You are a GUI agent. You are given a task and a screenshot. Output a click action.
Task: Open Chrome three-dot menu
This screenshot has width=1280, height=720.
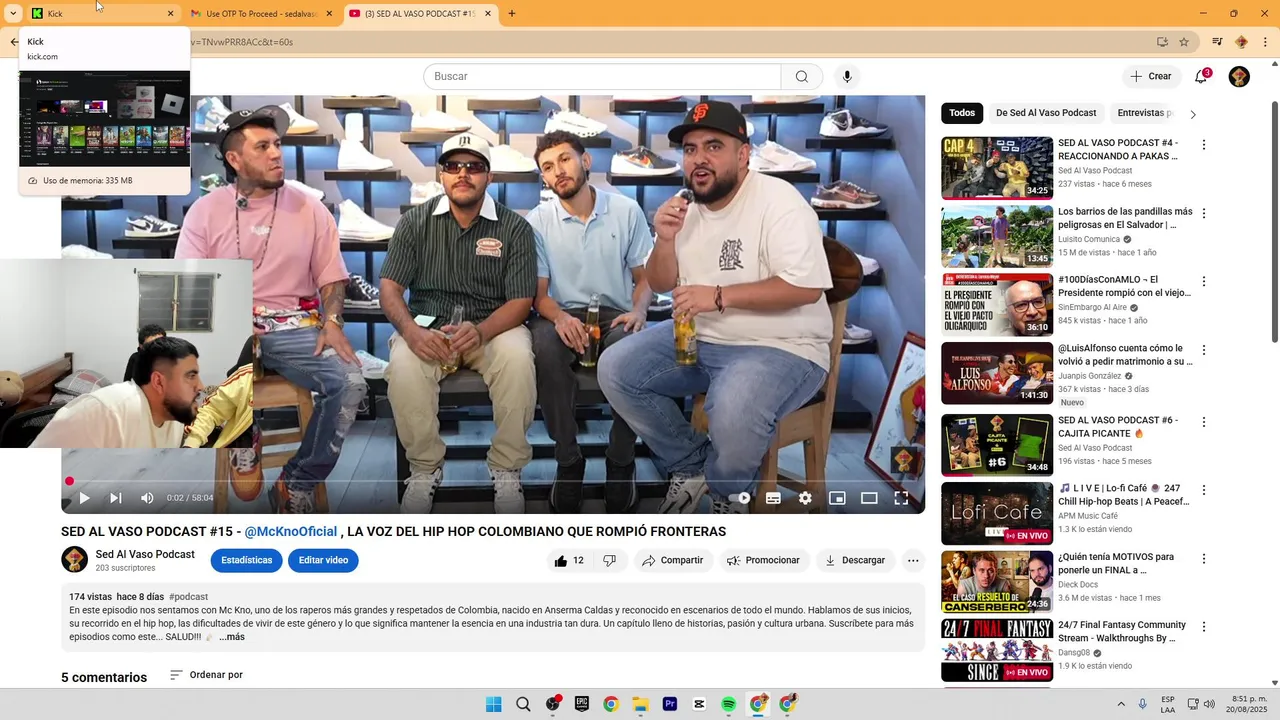pyautogui.click(x=1266, y=42)
